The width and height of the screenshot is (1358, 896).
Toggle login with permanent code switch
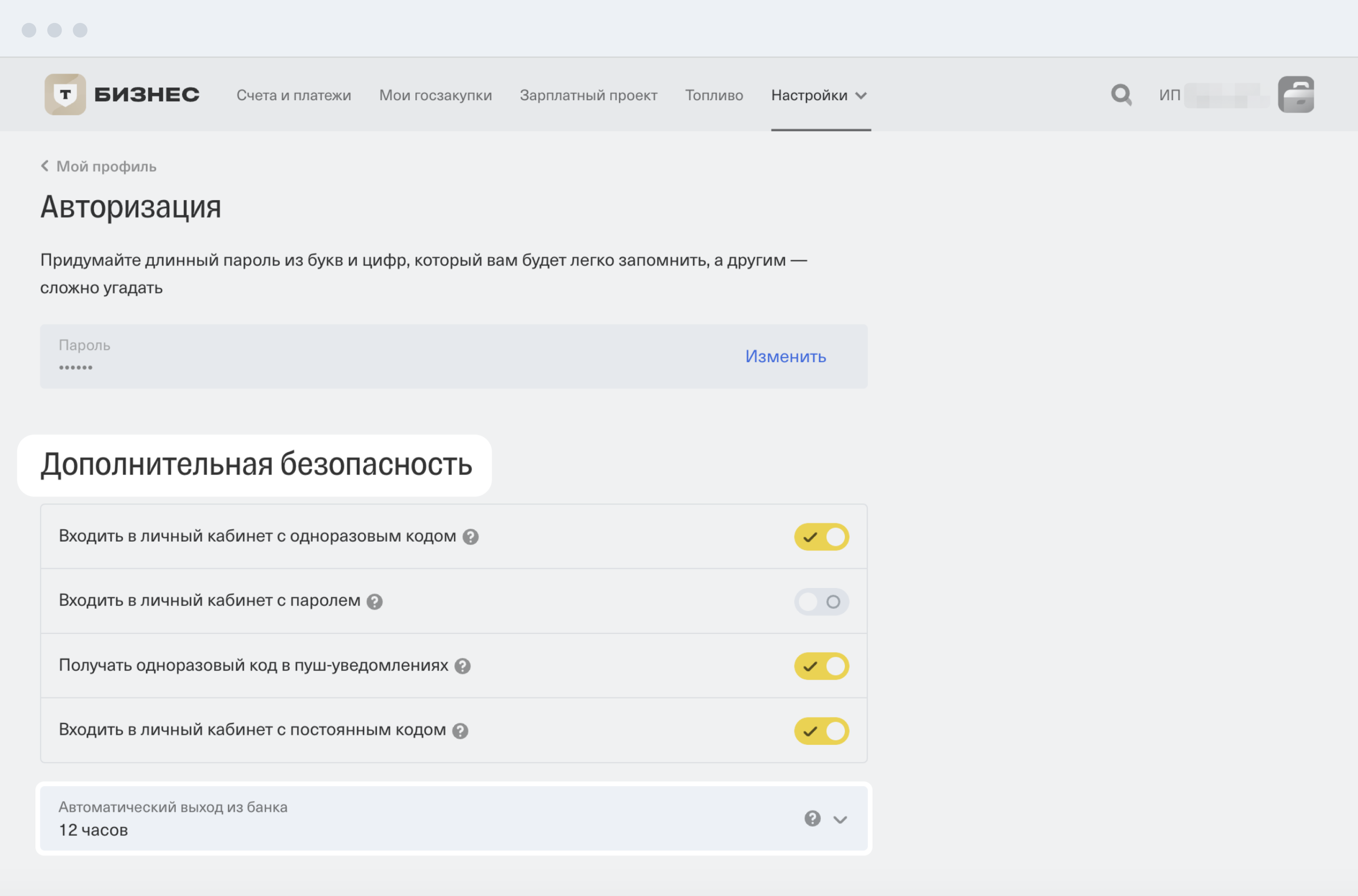[821, 730]
